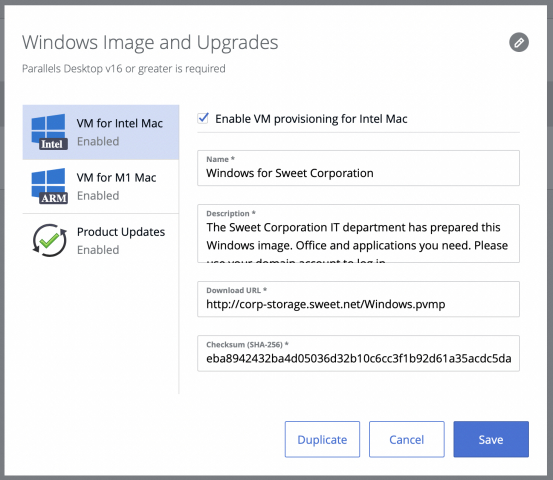The height and width of the screenshot is (480, 553).
Task: Click the Intel badge label on icon
Action: coord(53,144)
